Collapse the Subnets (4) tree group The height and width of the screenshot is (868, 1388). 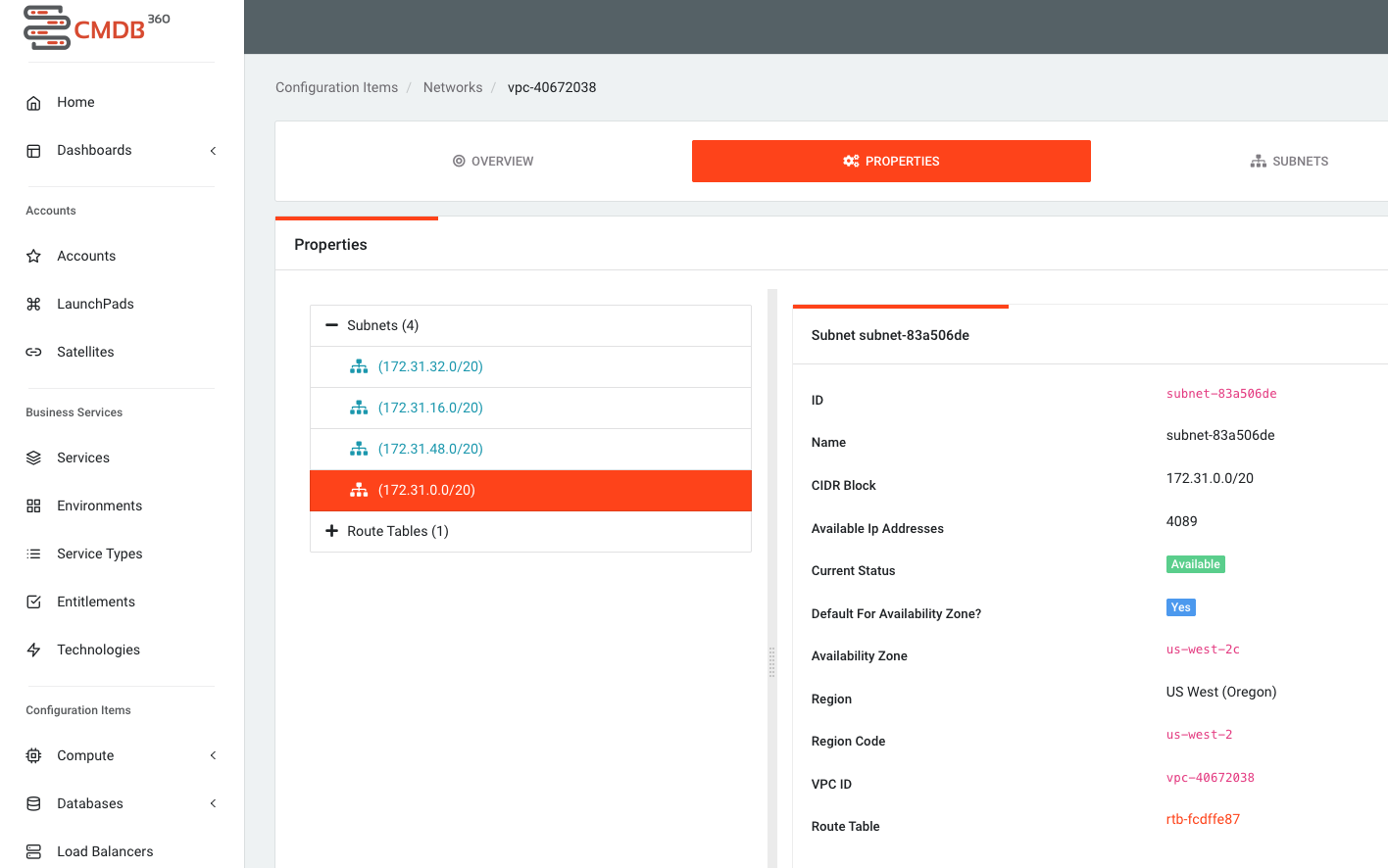[331, 325]
